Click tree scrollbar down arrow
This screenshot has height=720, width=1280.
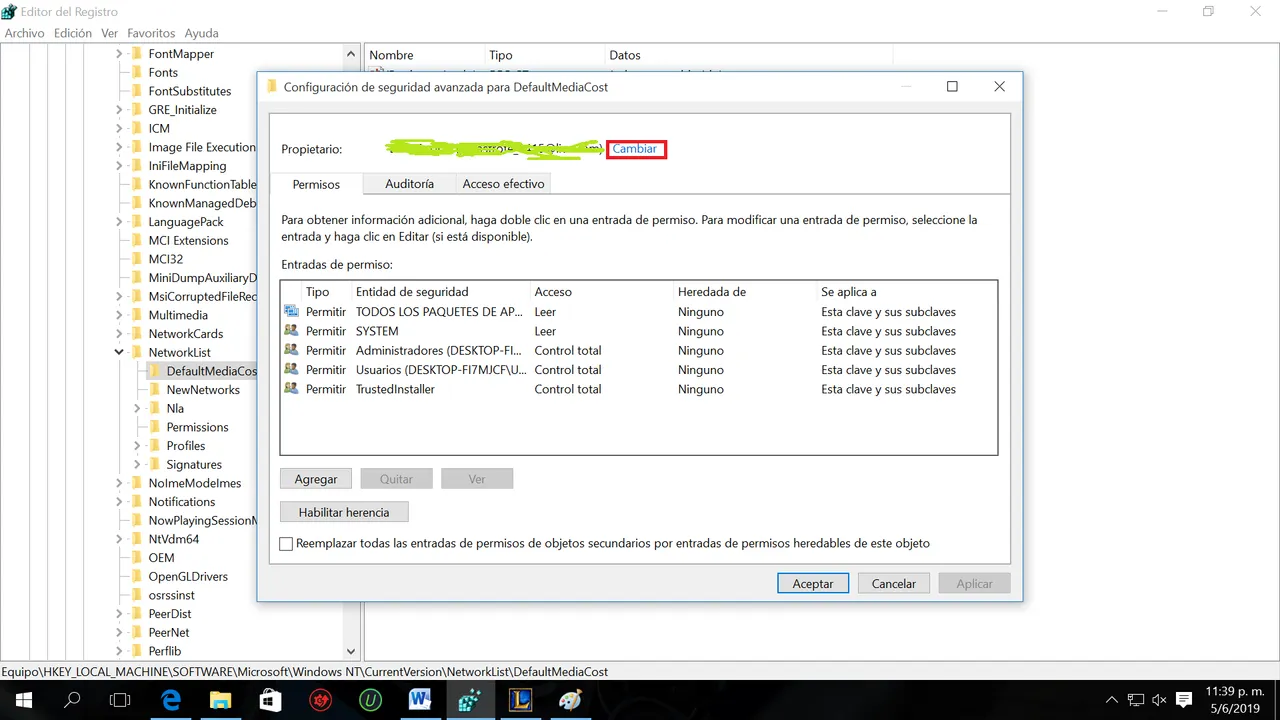click(350, 651)
